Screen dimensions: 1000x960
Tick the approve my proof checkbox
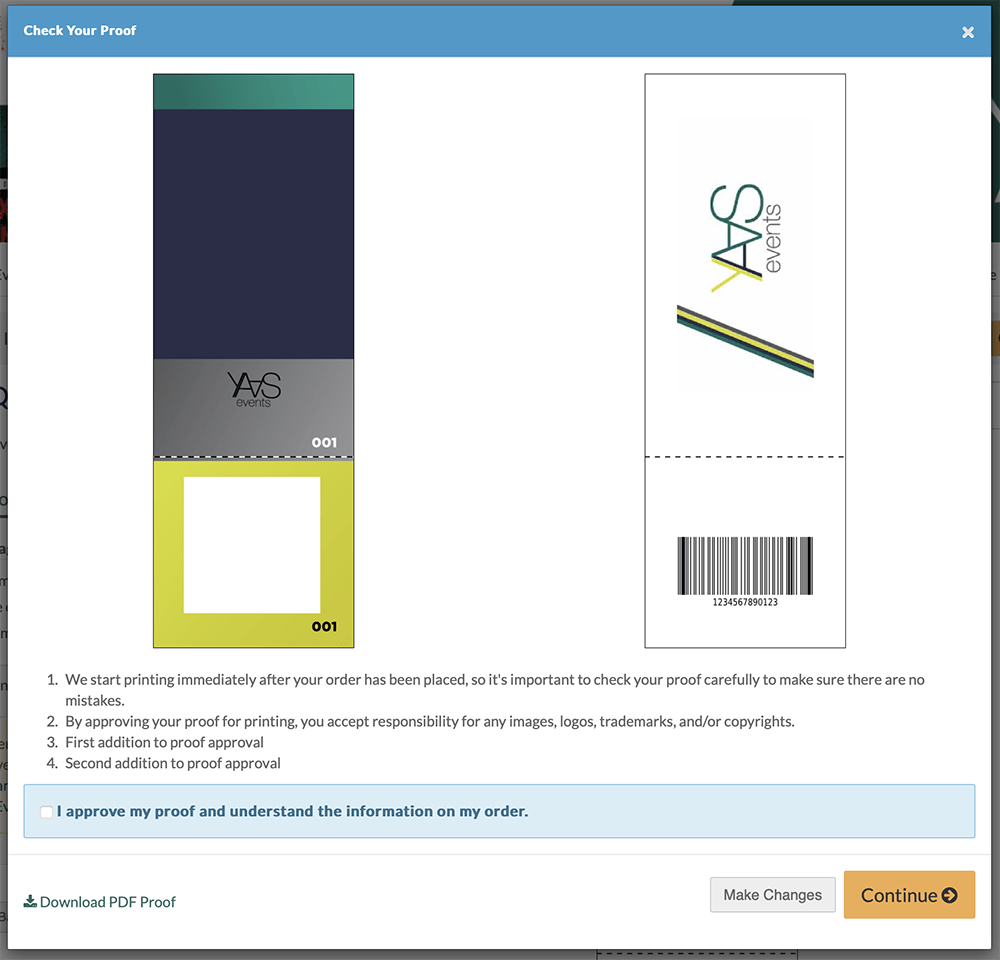(x=47, y=811)
